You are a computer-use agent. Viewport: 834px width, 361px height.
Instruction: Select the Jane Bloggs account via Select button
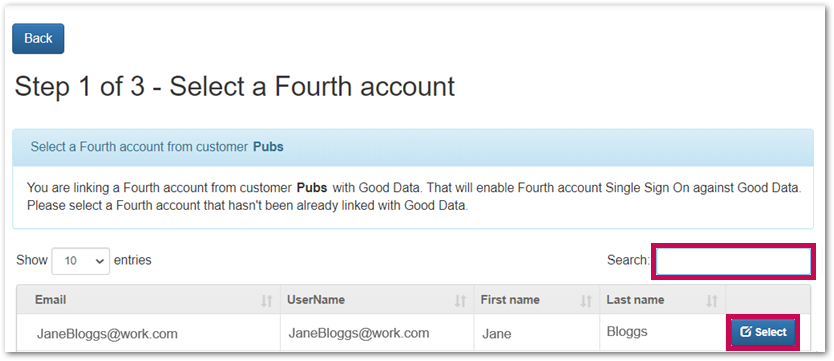[763, 332]
